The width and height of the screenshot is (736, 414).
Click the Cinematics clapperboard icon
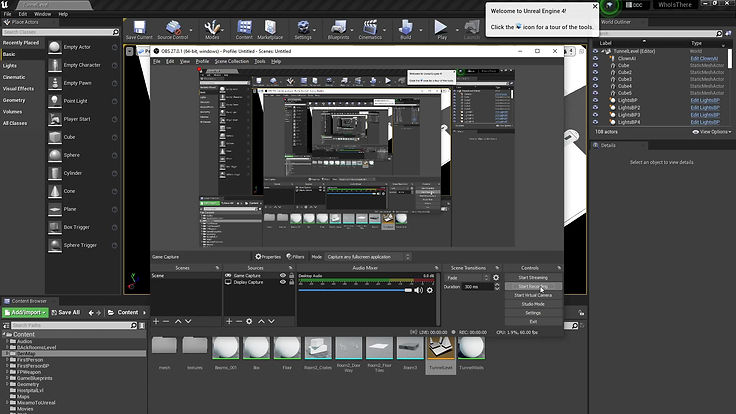[370, 30]
